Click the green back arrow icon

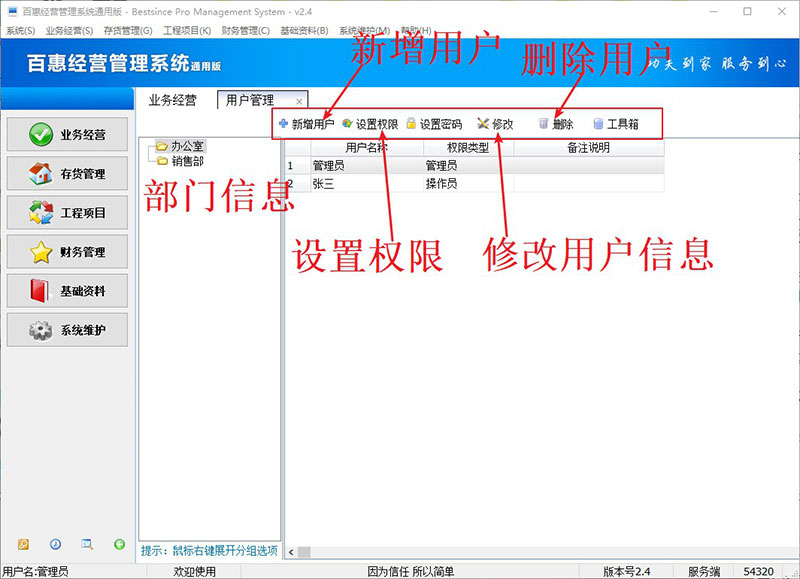pos(119,544)
